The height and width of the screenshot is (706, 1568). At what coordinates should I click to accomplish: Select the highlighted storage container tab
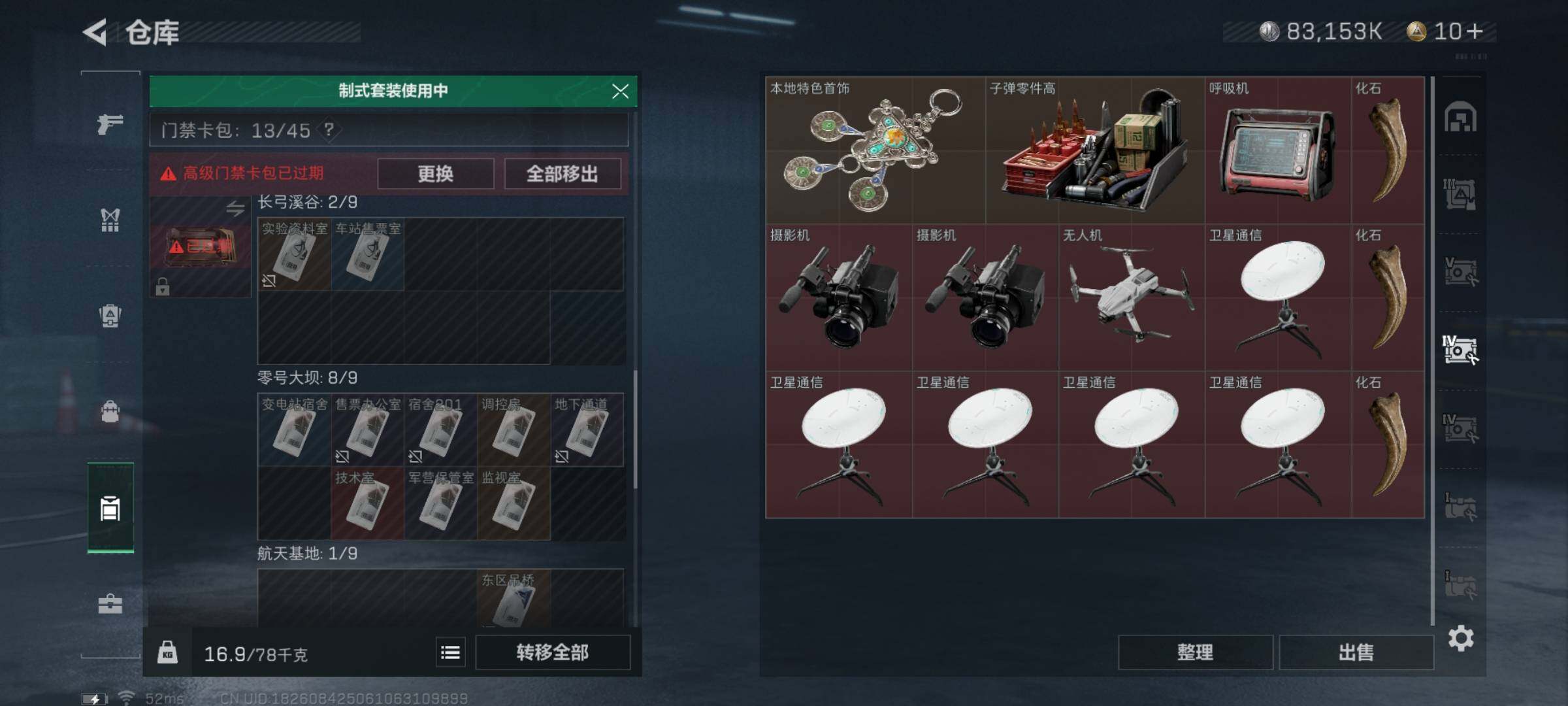(x=1460, y=350)
